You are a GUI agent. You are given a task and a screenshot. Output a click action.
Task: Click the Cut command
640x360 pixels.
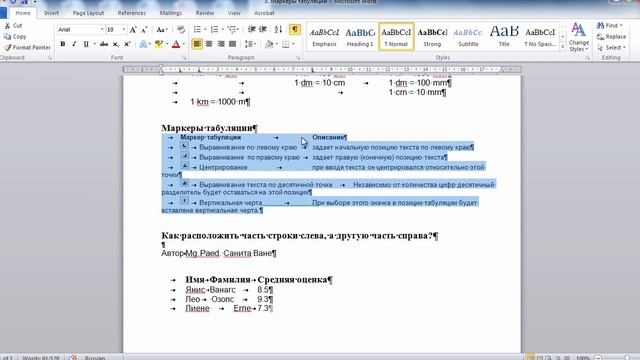click(x=12, y=25)
